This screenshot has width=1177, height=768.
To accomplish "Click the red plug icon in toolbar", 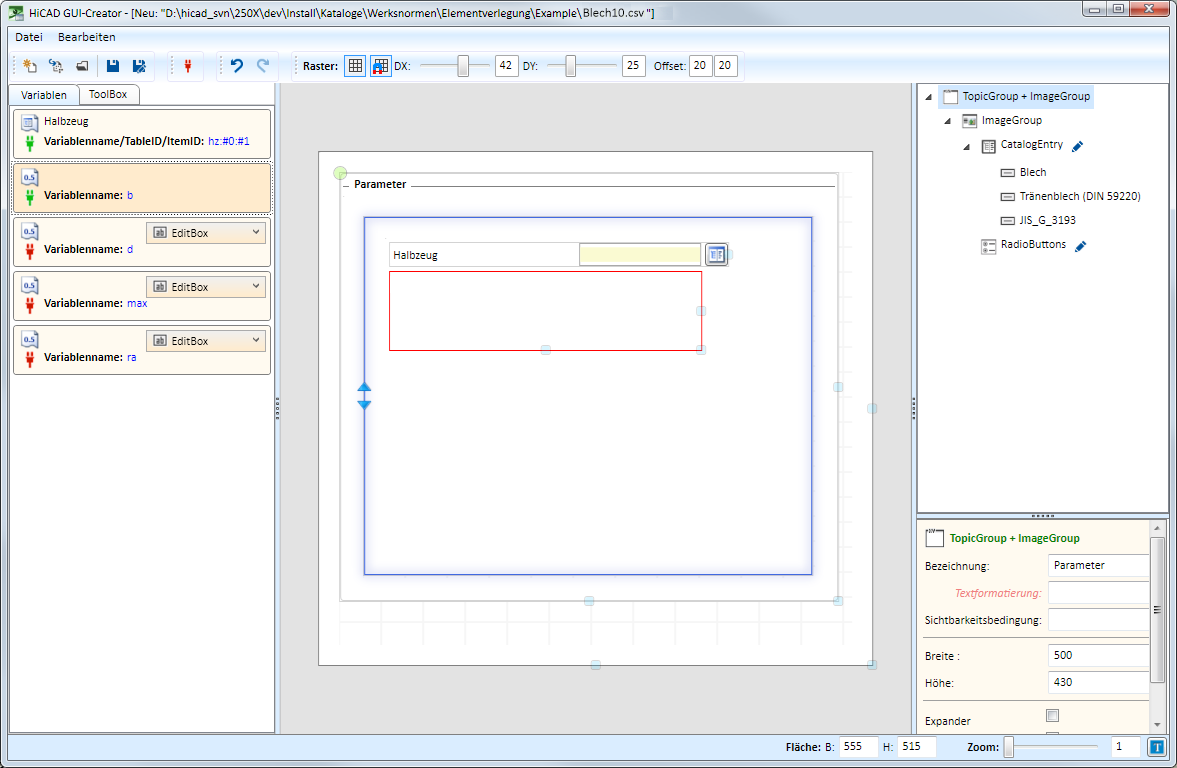I will (187, 66).
